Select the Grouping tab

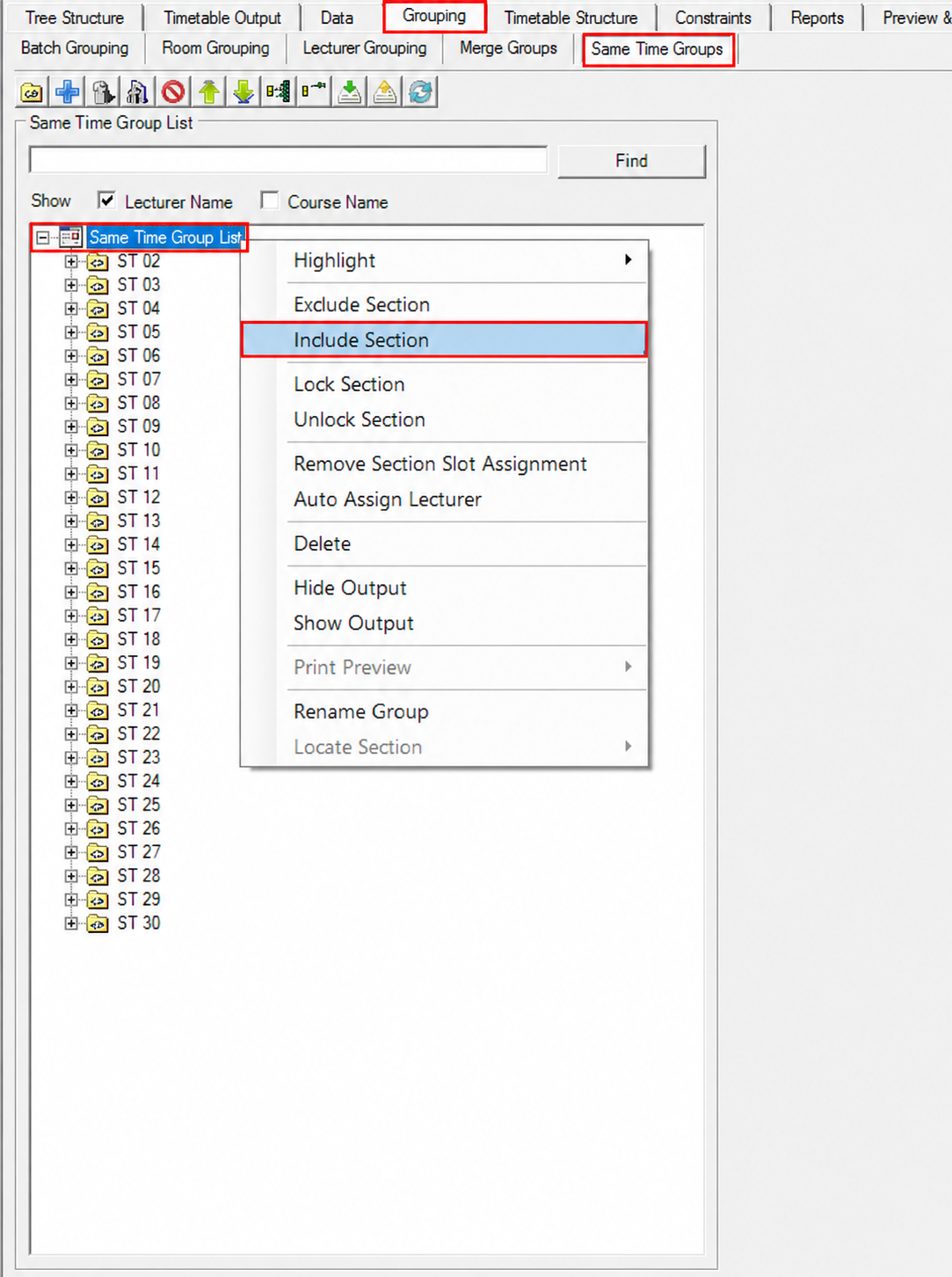point(434,16)
